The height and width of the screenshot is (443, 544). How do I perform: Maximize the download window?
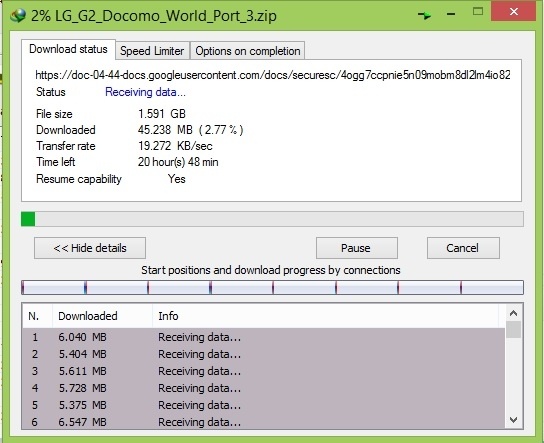click(x=478, y=11)
